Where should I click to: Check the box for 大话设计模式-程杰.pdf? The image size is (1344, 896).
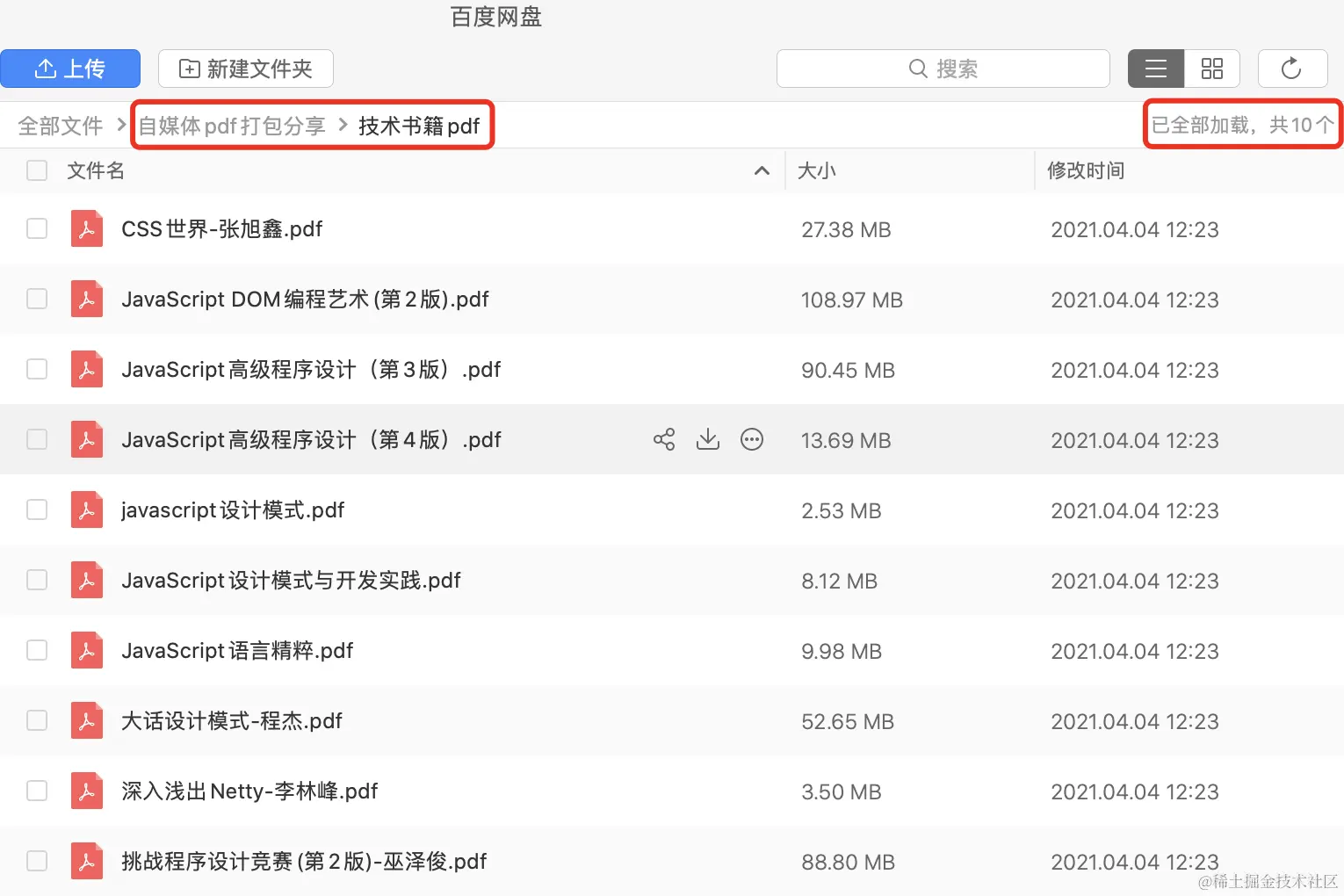tap(37, 720)
